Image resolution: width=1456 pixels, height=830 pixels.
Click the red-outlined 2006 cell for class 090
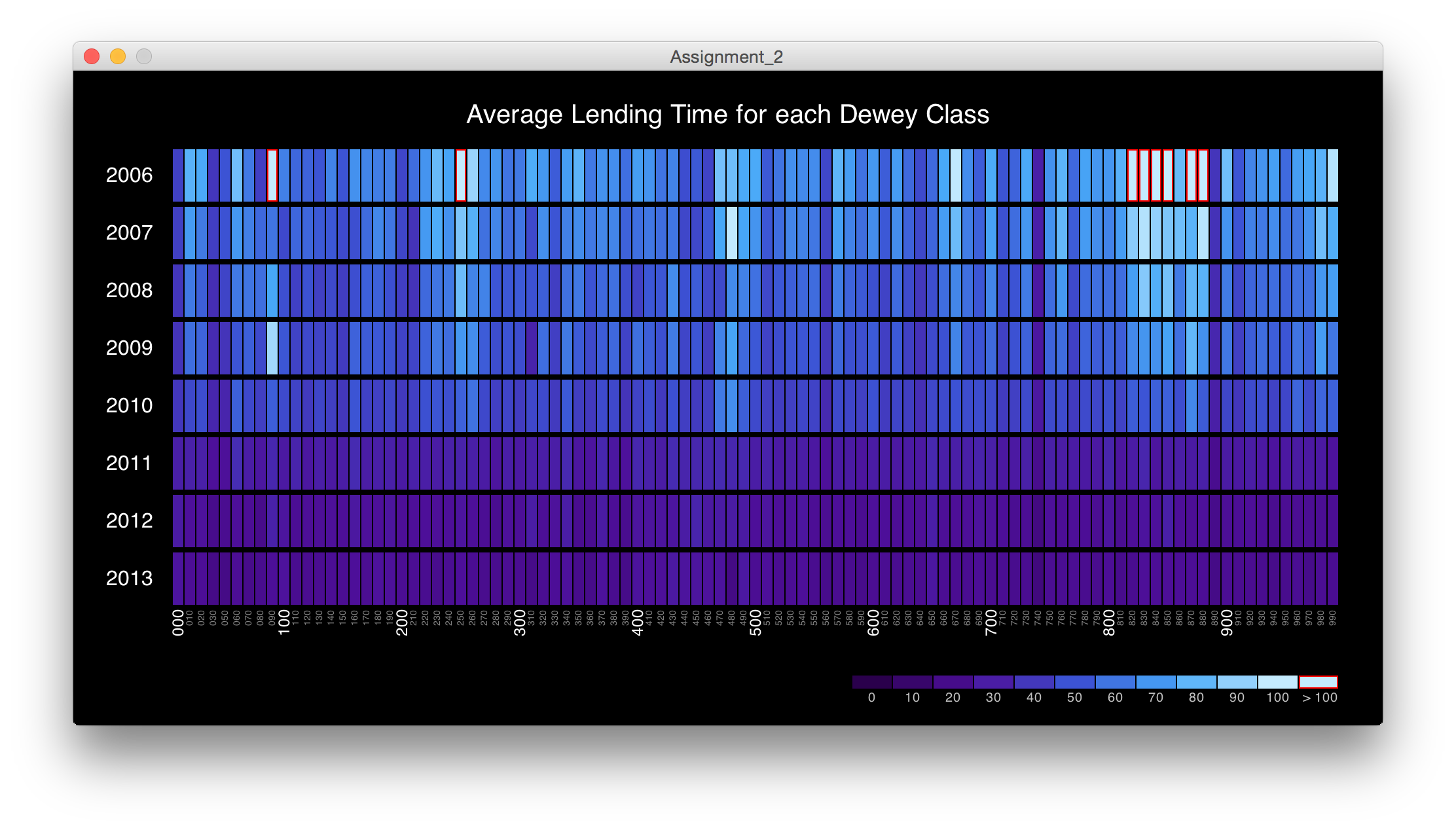[x=272, y=175]
